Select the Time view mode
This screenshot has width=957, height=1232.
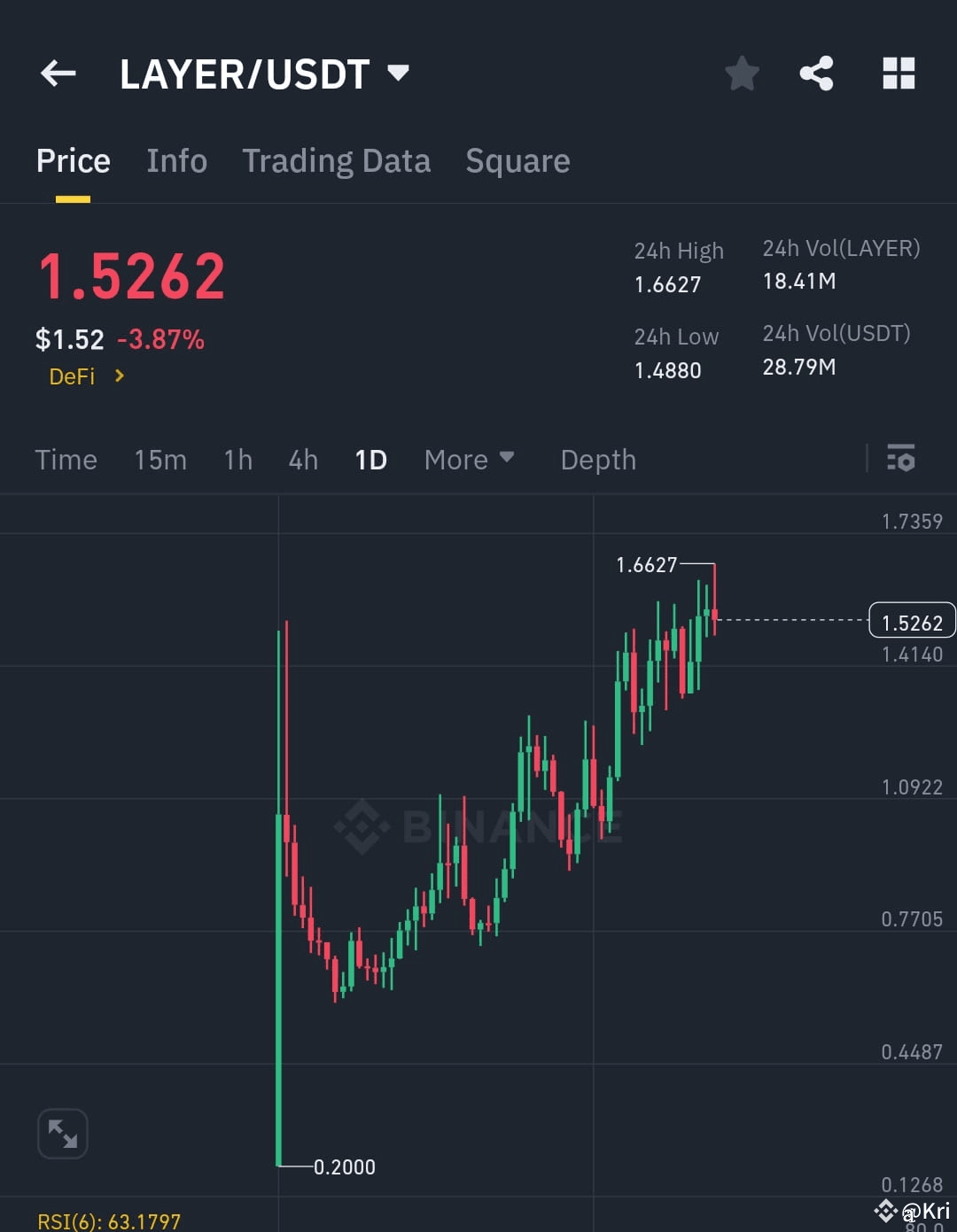(x=66, y=460)
